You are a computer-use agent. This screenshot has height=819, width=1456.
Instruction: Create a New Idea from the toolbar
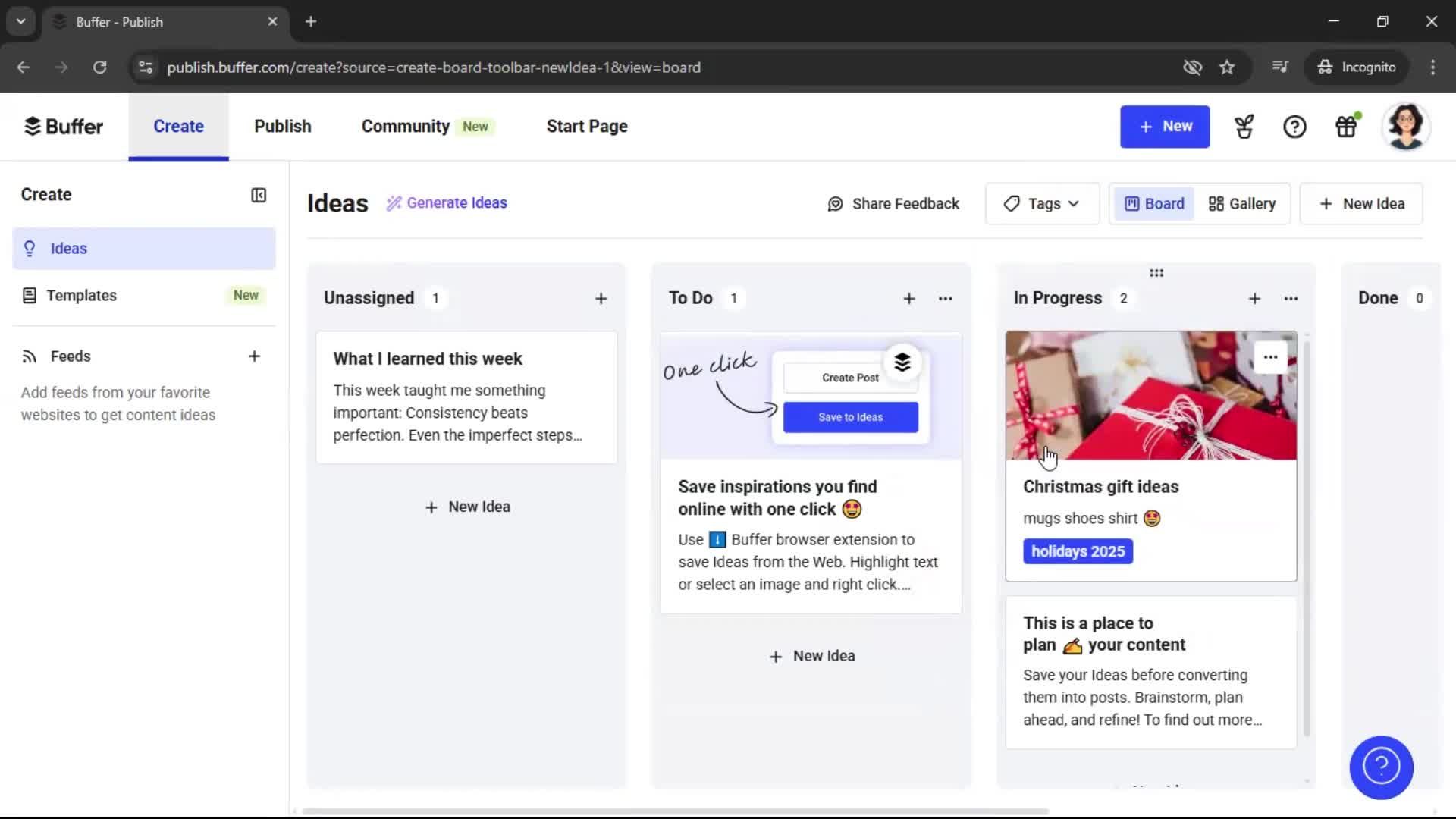[x=1360, y=203]
